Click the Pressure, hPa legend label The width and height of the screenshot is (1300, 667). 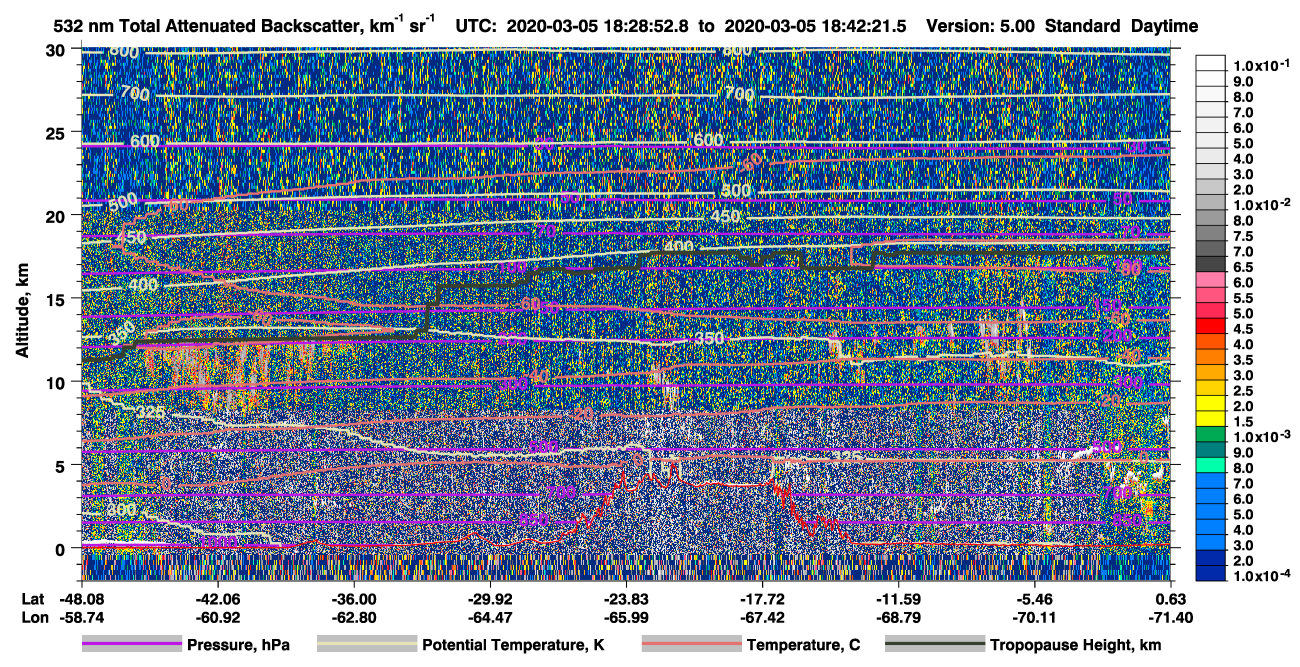tap(238, 645)
